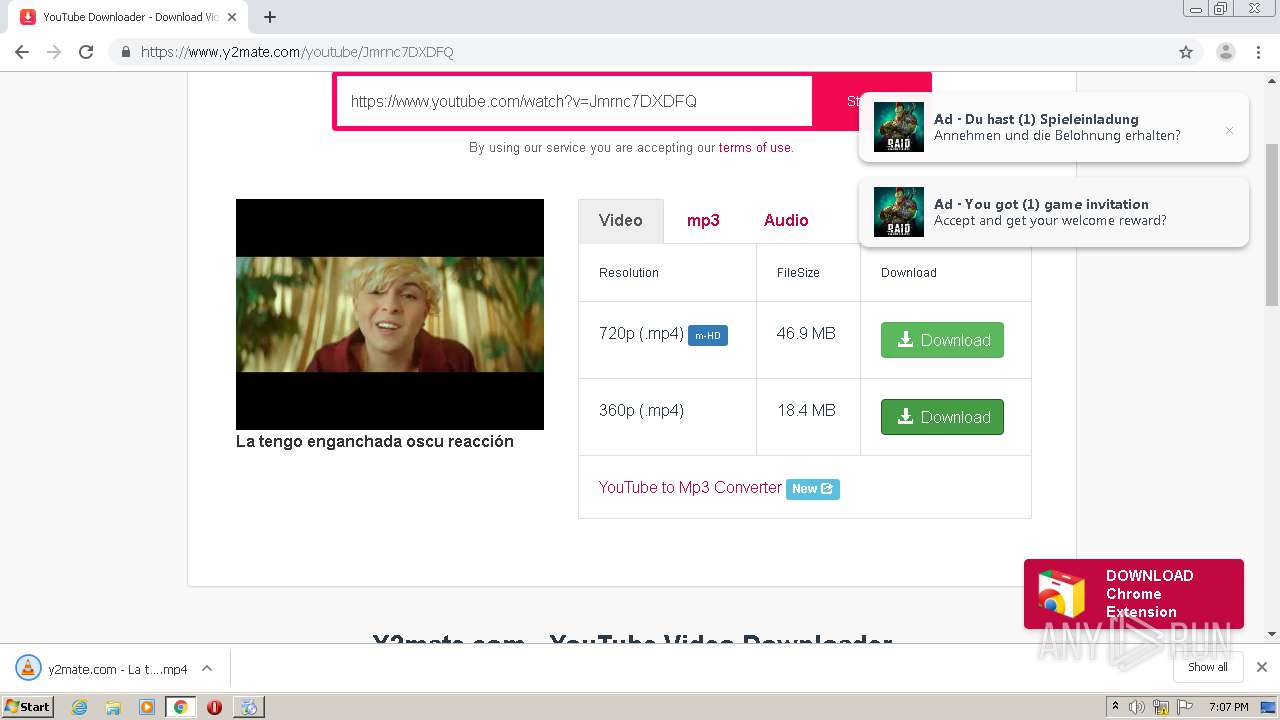Click the action center flag icon

(1185, 707)
